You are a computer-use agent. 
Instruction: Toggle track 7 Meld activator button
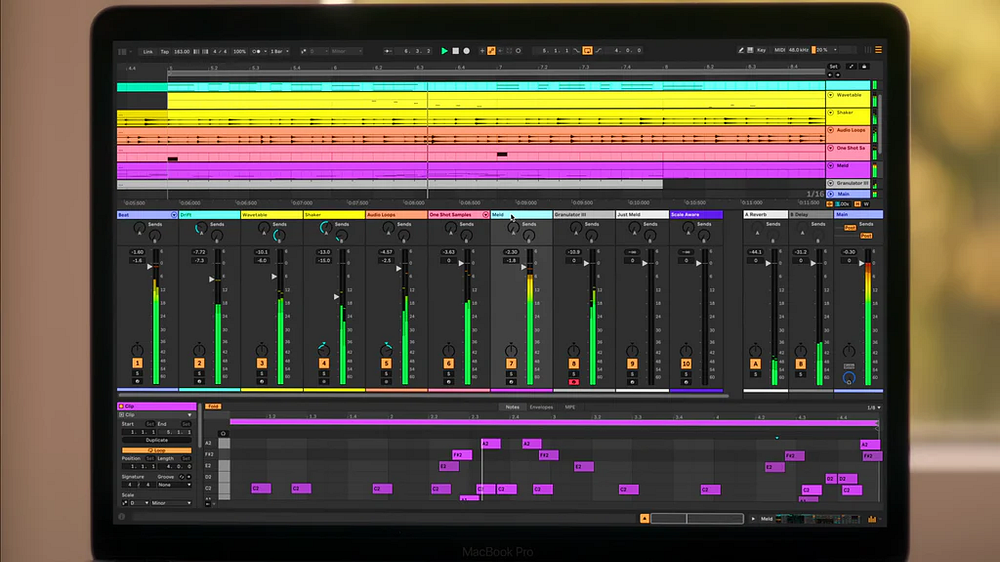[x=511, y=363]
